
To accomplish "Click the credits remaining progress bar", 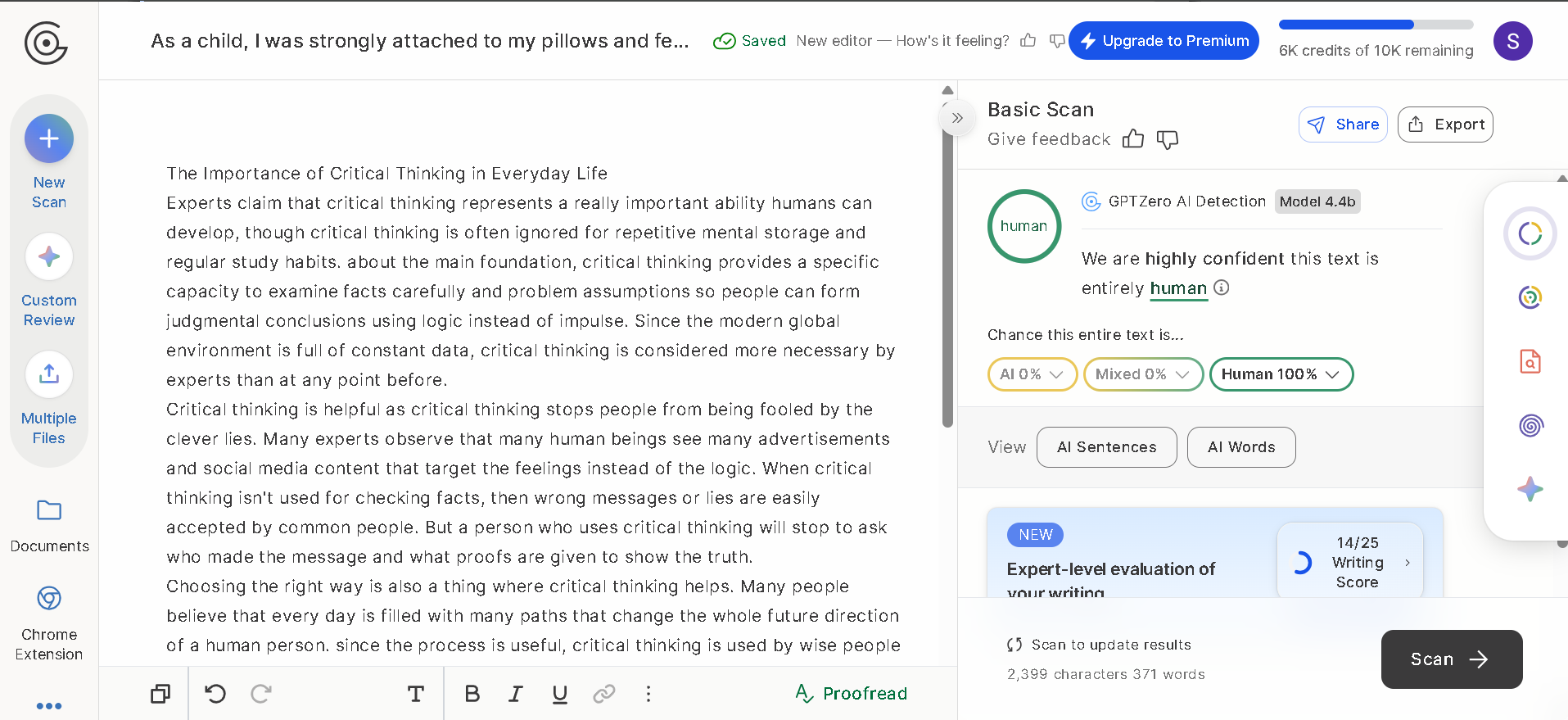I will click(x=1376, y=25).
